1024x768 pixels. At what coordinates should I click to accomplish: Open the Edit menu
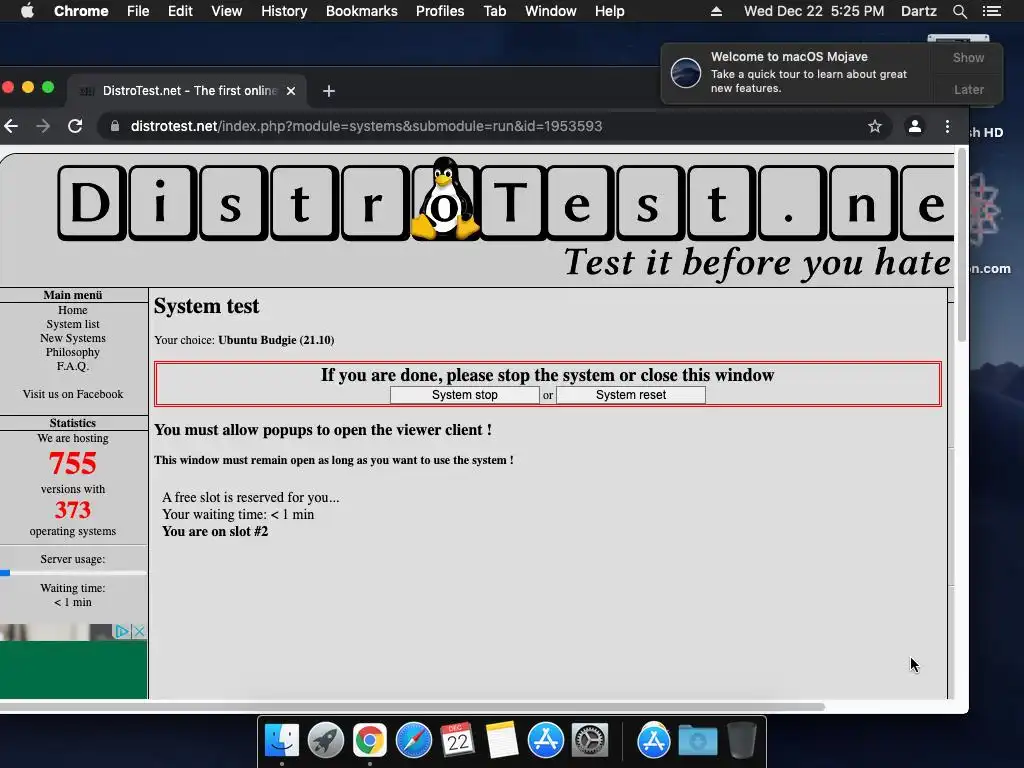click(x=180, y=11)
